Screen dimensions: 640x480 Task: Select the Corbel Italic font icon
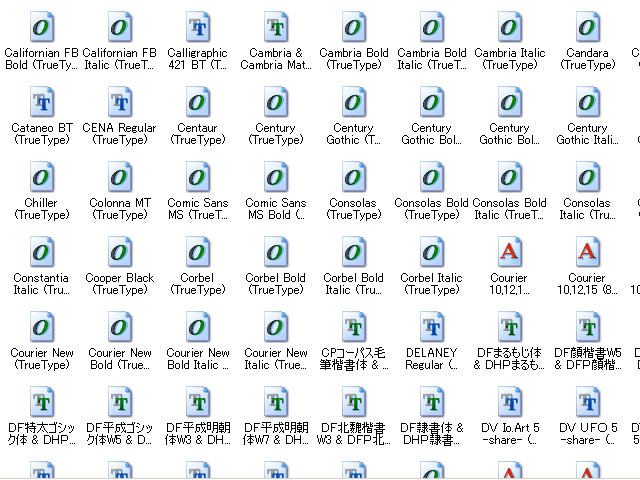click(431, 252)
